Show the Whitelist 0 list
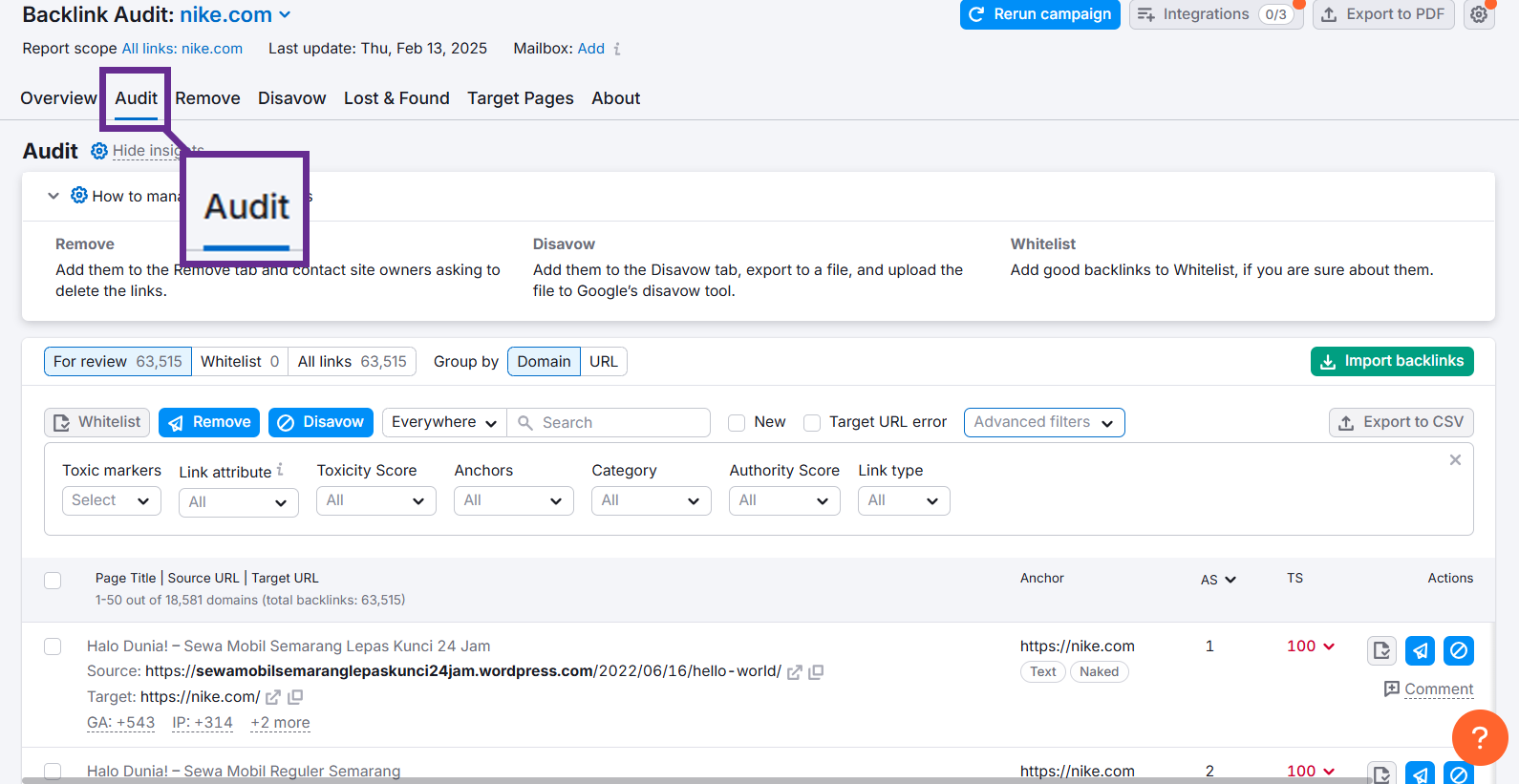Image resolution: width=1519 pixels, height=784 pixels. (x=240, y=361)
